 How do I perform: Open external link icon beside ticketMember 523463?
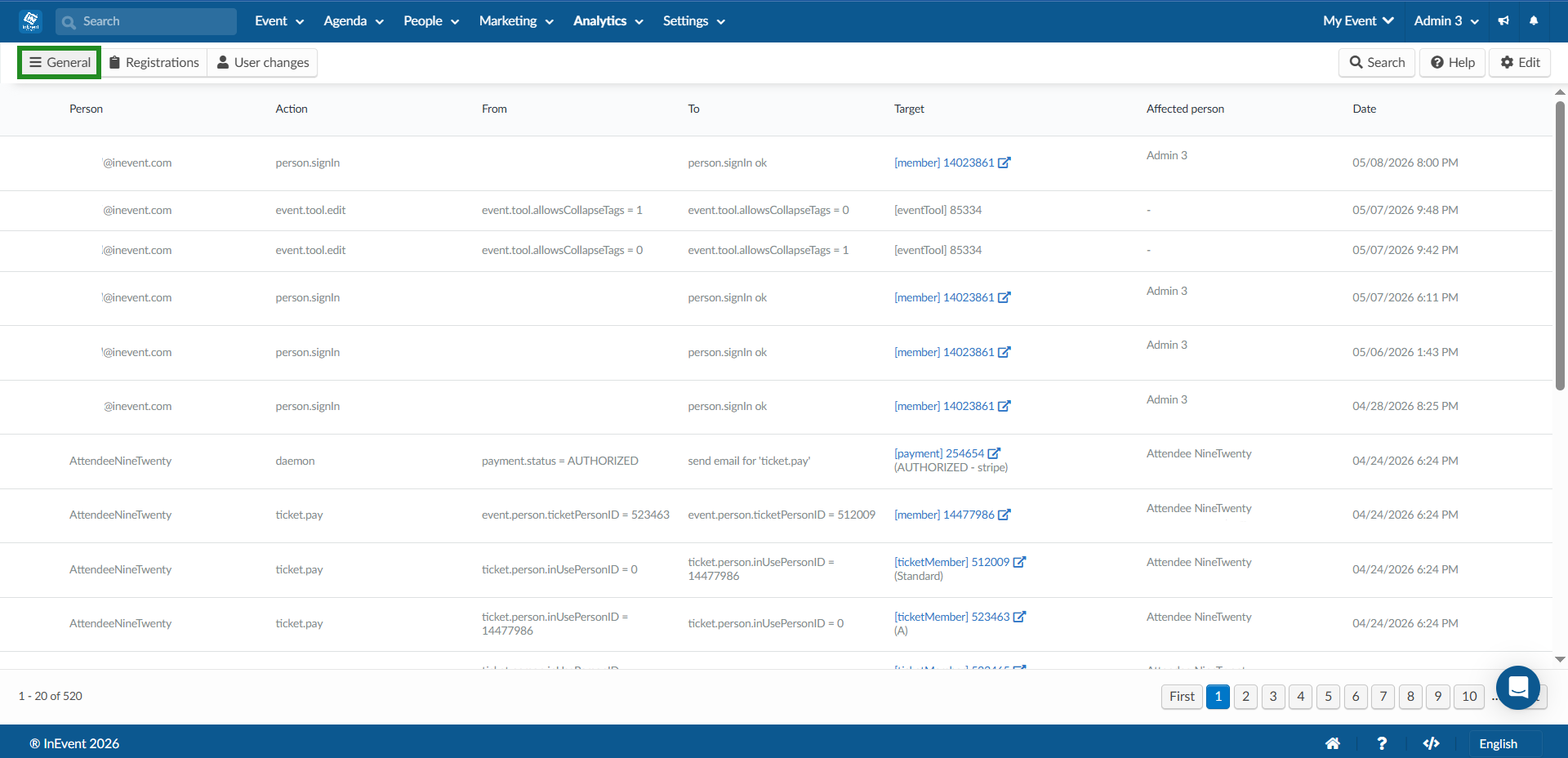(1019, 617)
